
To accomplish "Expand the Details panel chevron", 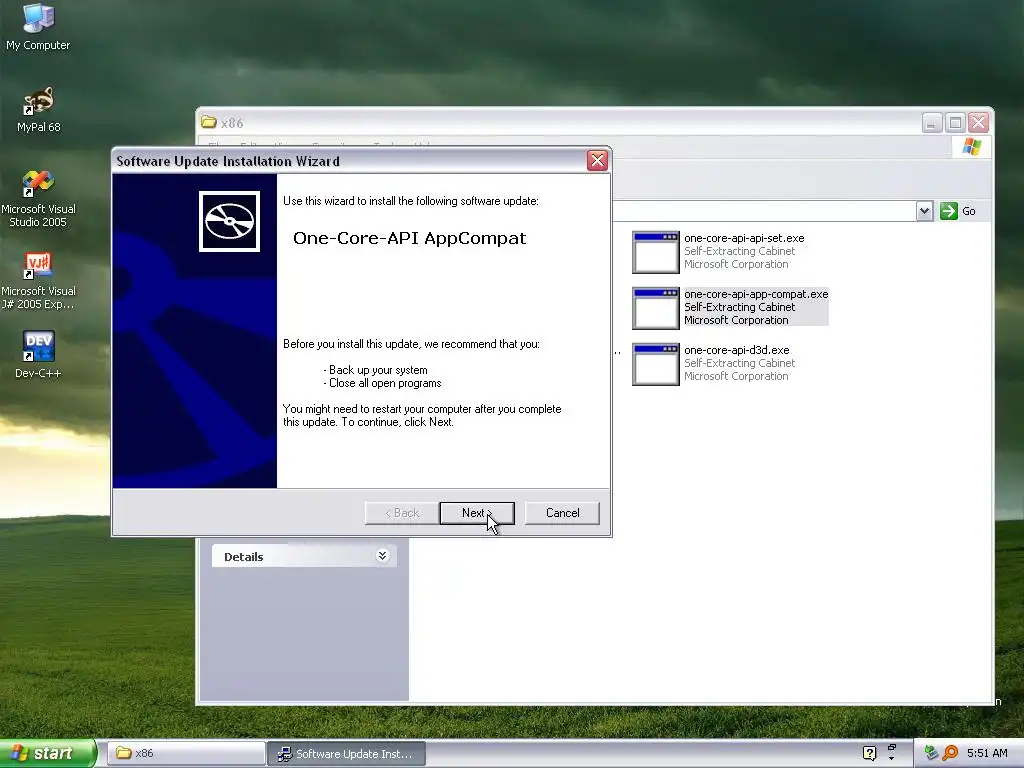I will point(382,556).
